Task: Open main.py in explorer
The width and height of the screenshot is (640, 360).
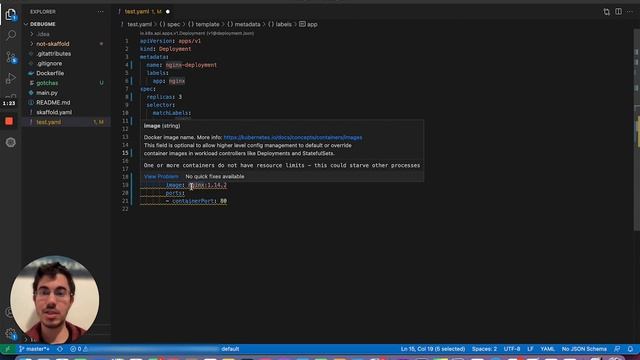Action: tap(47, 93)
